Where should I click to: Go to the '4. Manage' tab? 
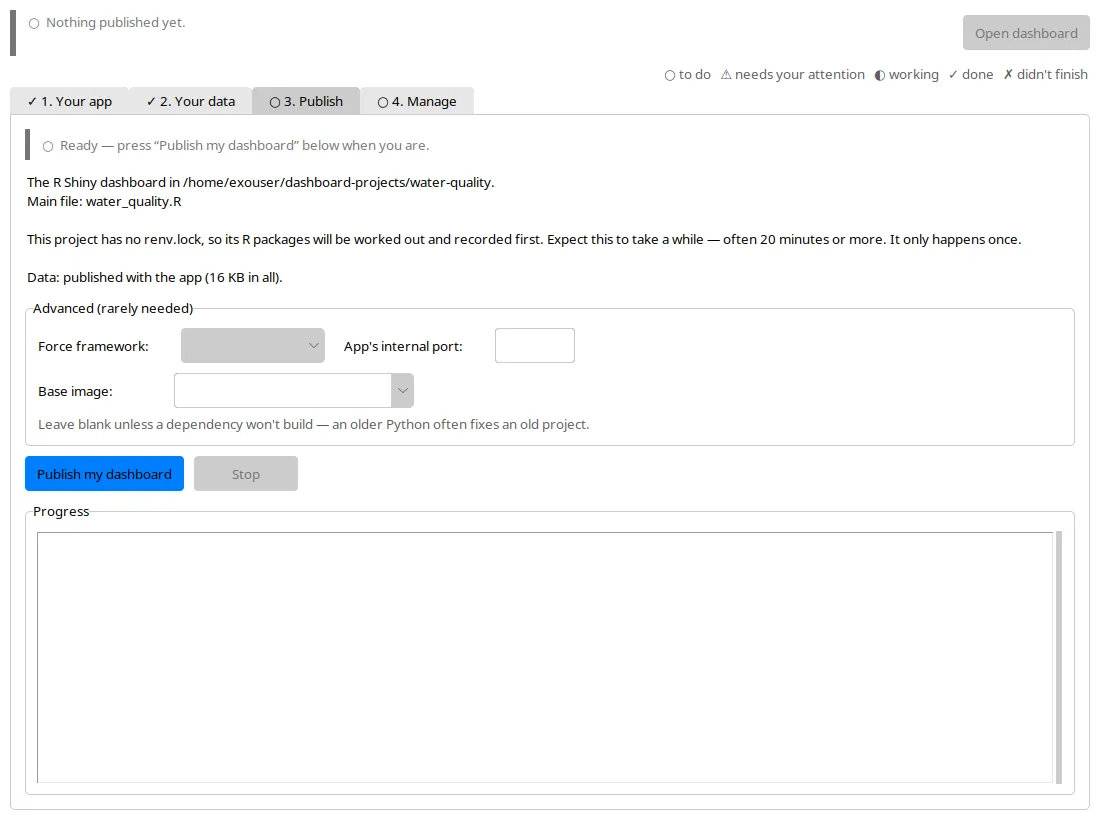417,101
